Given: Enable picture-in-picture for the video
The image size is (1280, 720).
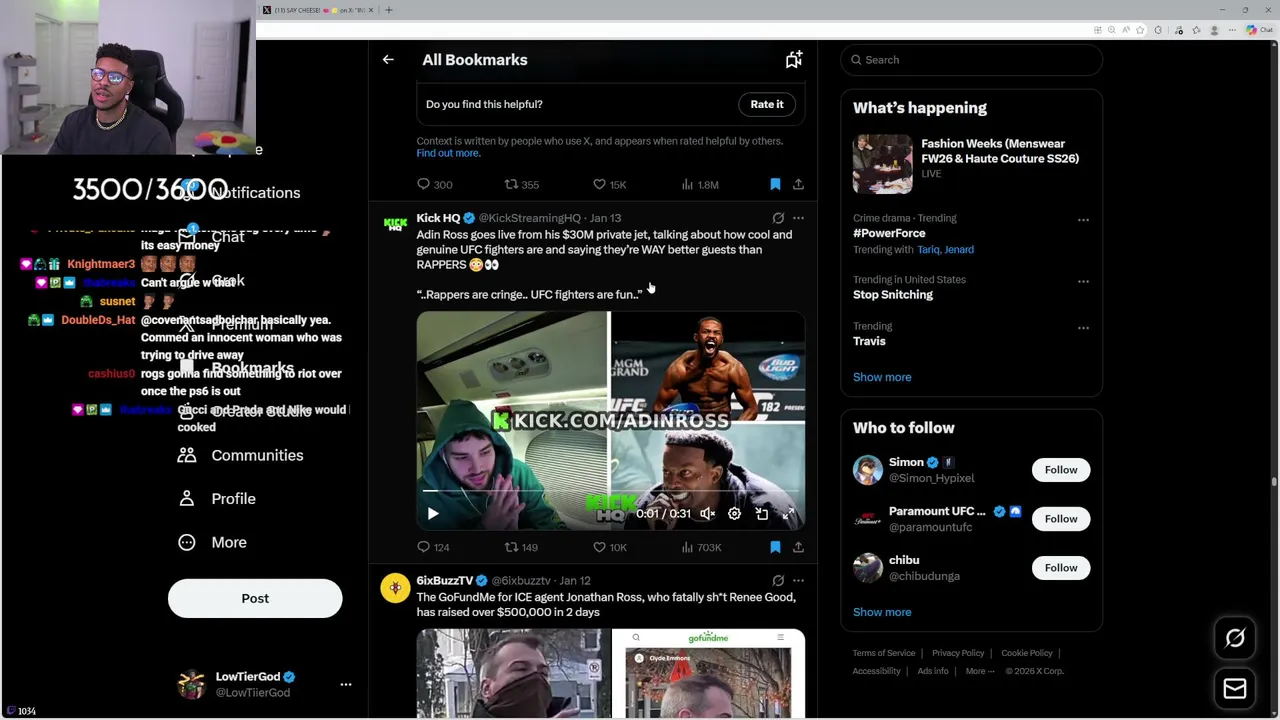Looking at the screenshot, I should point(762,514).
